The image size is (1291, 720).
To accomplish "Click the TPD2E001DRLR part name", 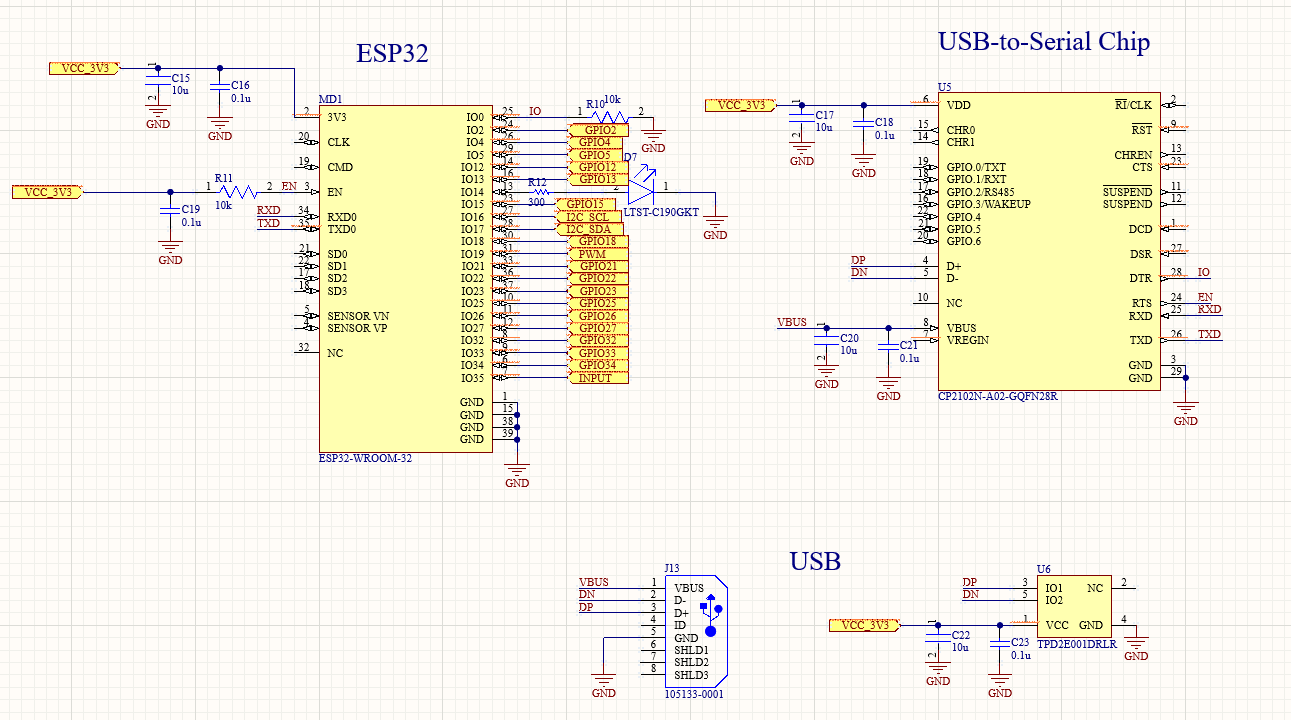I will [1076, 645].
